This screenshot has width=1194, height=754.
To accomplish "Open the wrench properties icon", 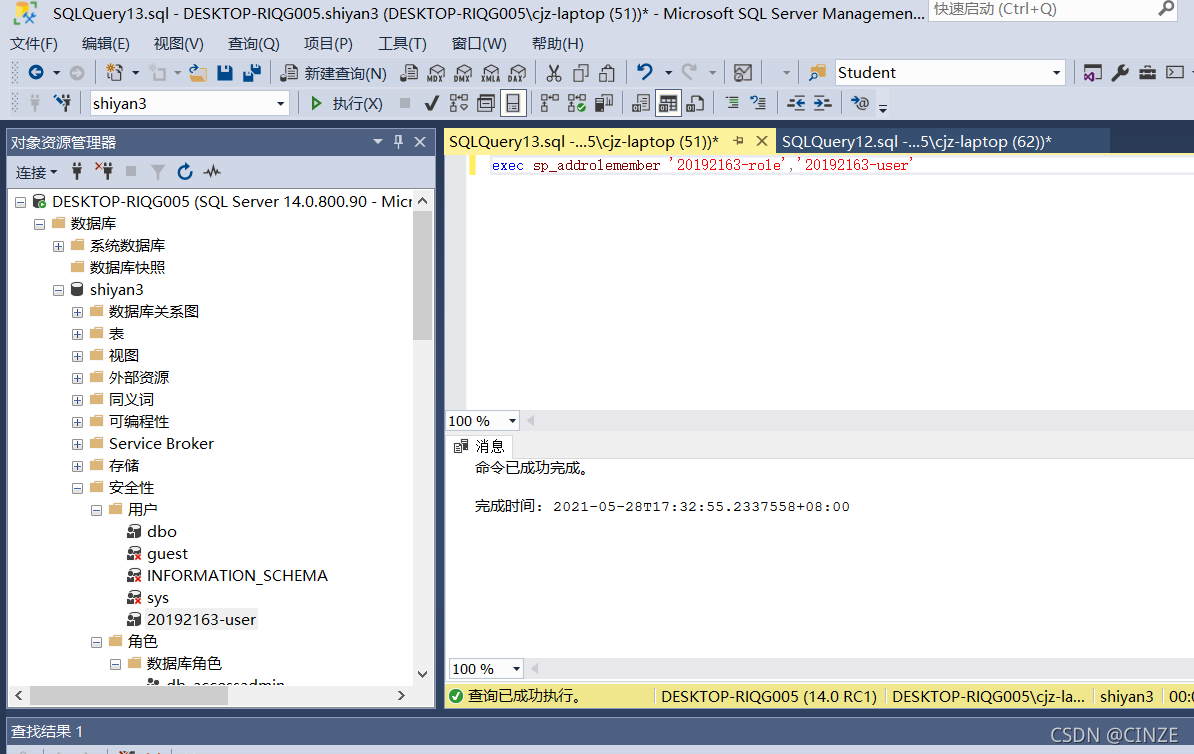I will tap(1119, 73).
